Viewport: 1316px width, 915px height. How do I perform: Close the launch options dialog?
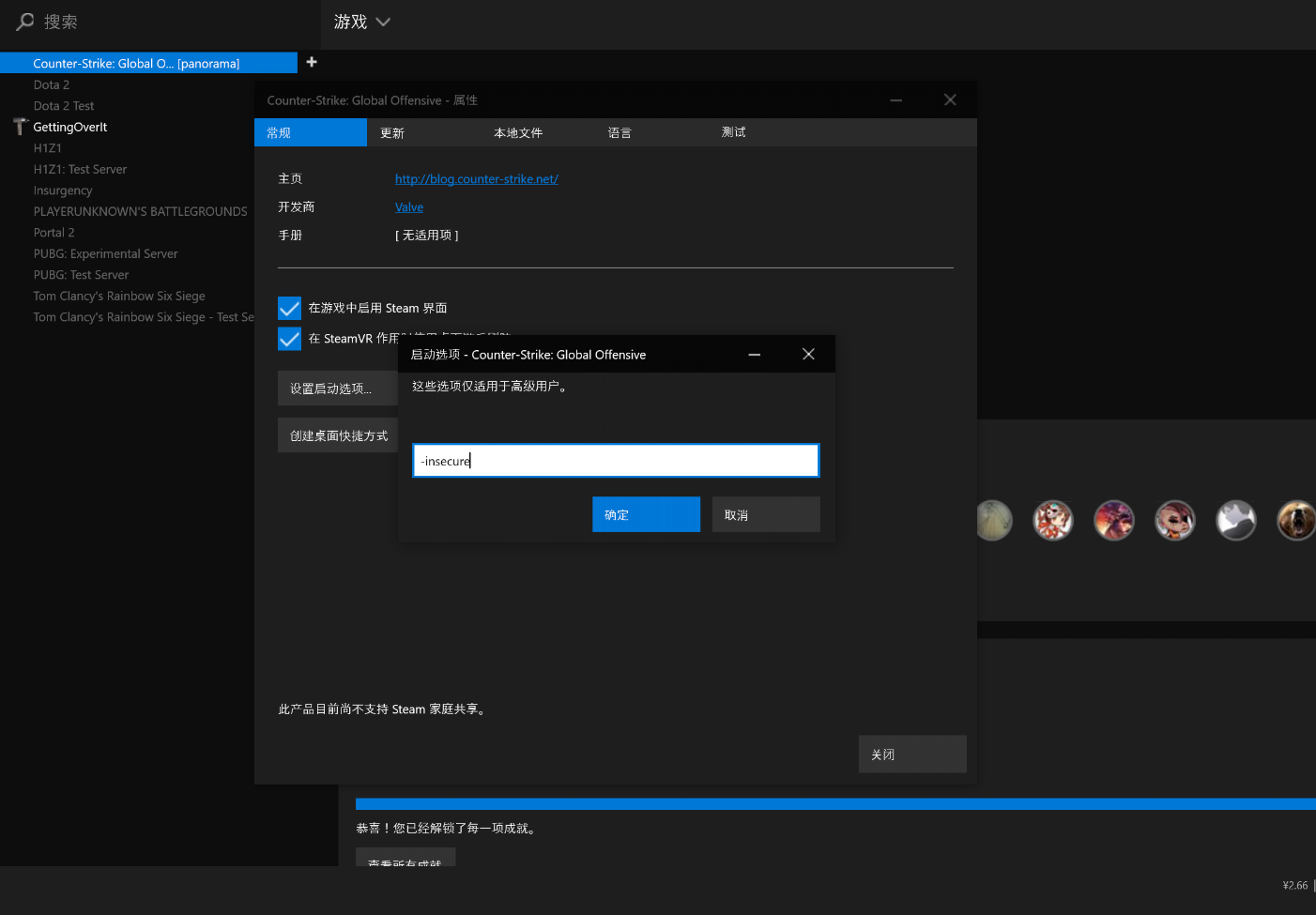(x=808, y=354)
